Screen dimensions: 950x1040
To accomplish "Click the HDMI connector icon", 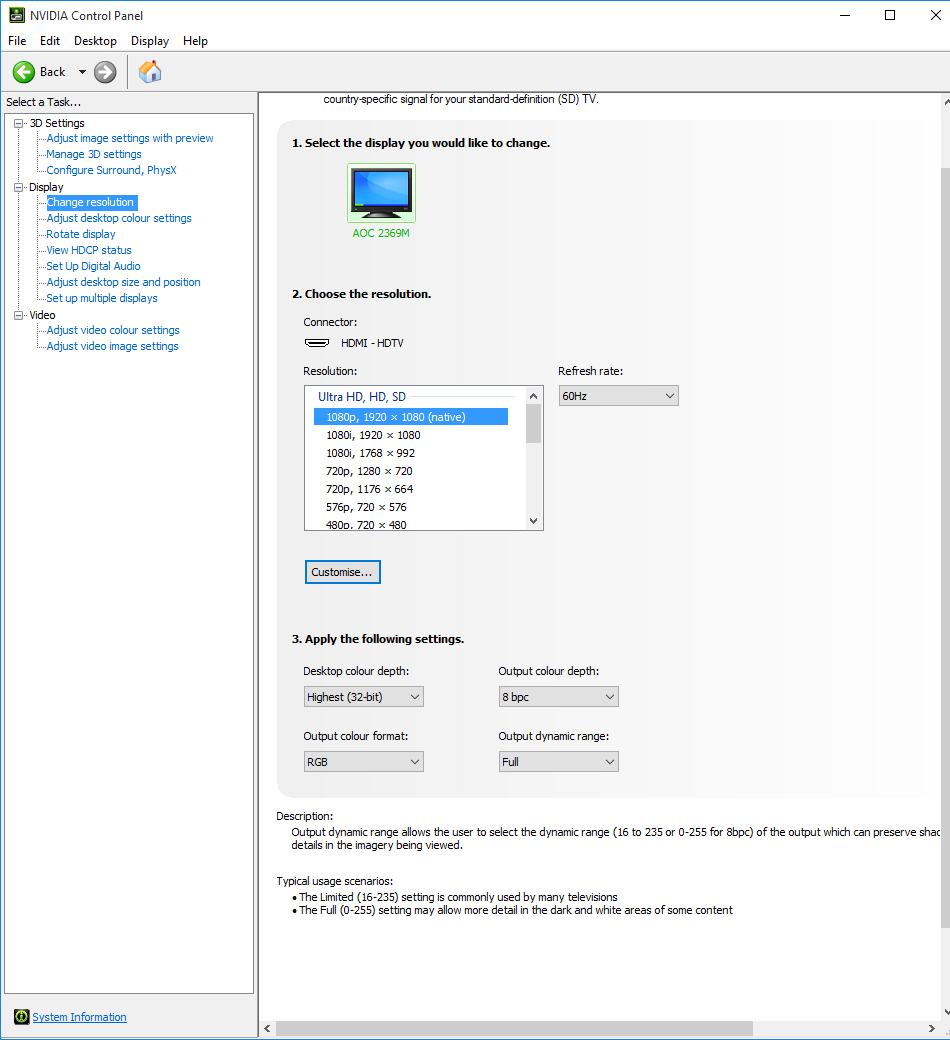I will tap(317, 343).
